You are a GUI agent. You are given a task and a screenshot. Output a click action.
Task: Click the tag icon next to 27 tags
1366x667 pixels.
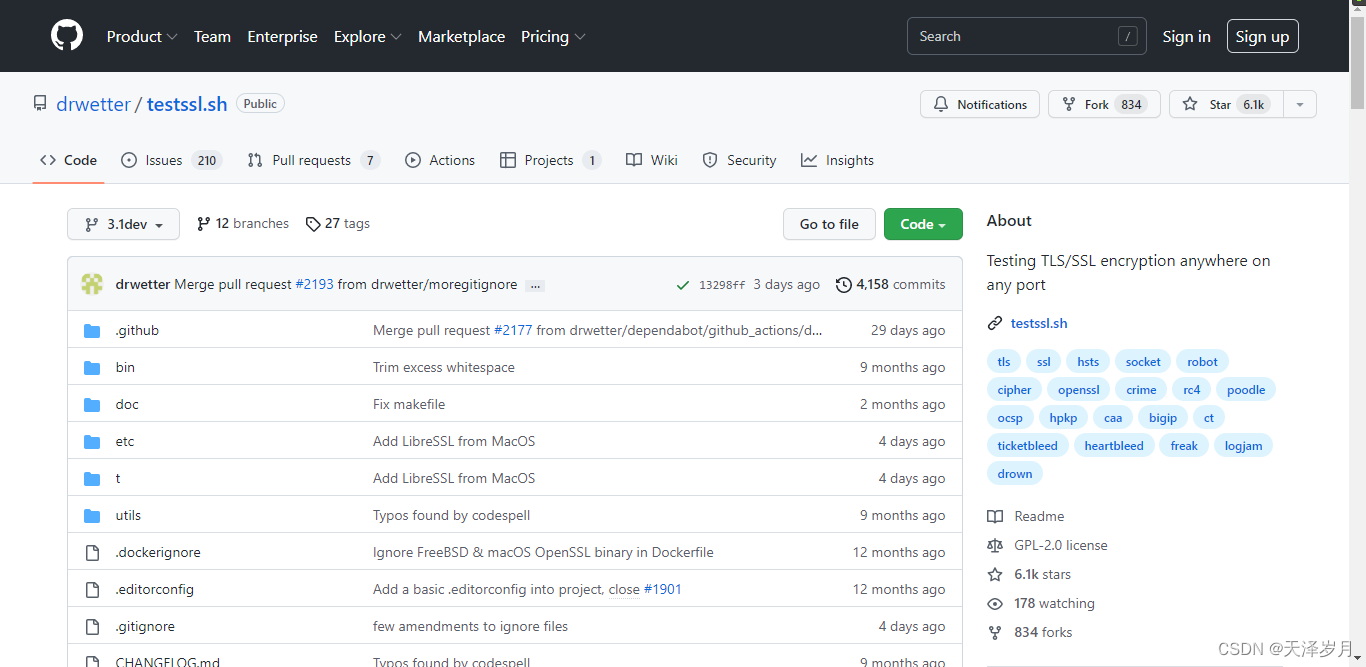coord(313,224)
